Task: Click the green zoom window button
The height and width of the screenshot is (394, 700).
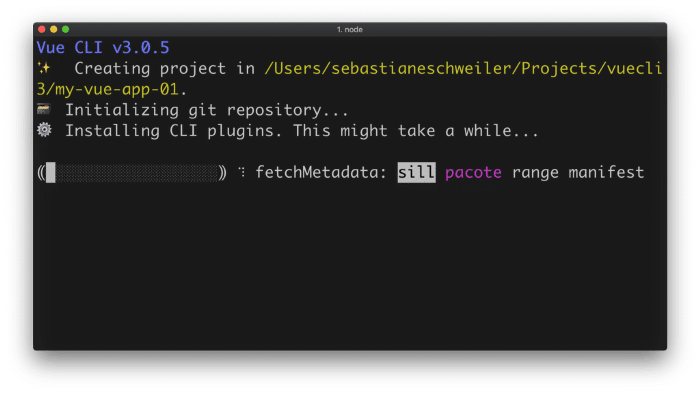Action: coord(66,29)
